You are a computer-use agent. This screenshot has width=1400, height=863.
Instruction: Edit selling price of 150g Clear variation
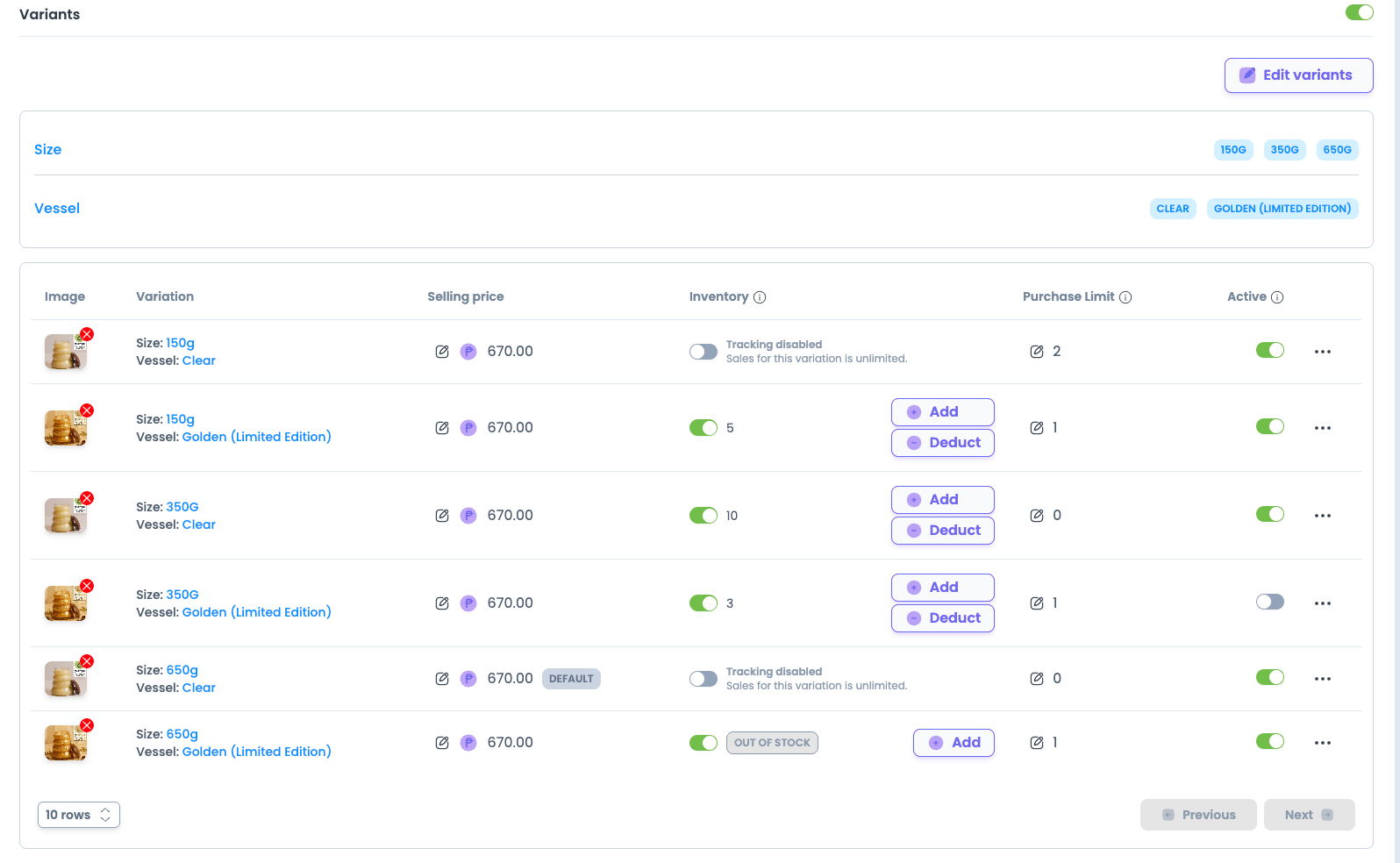442,352
